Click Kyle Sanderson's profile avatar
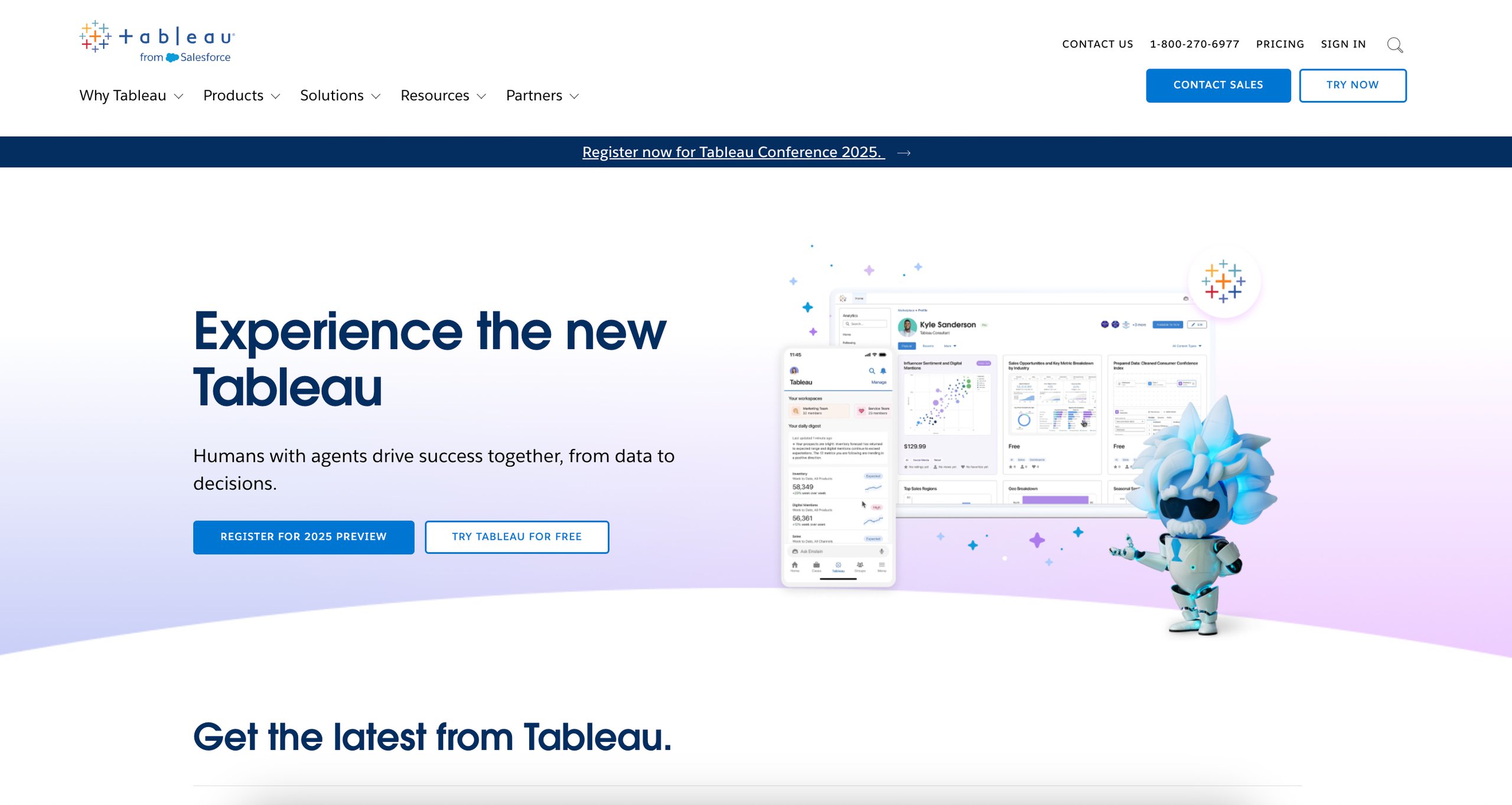The width and height of the screenshot is (1512, 805). [x=908, y=327]
